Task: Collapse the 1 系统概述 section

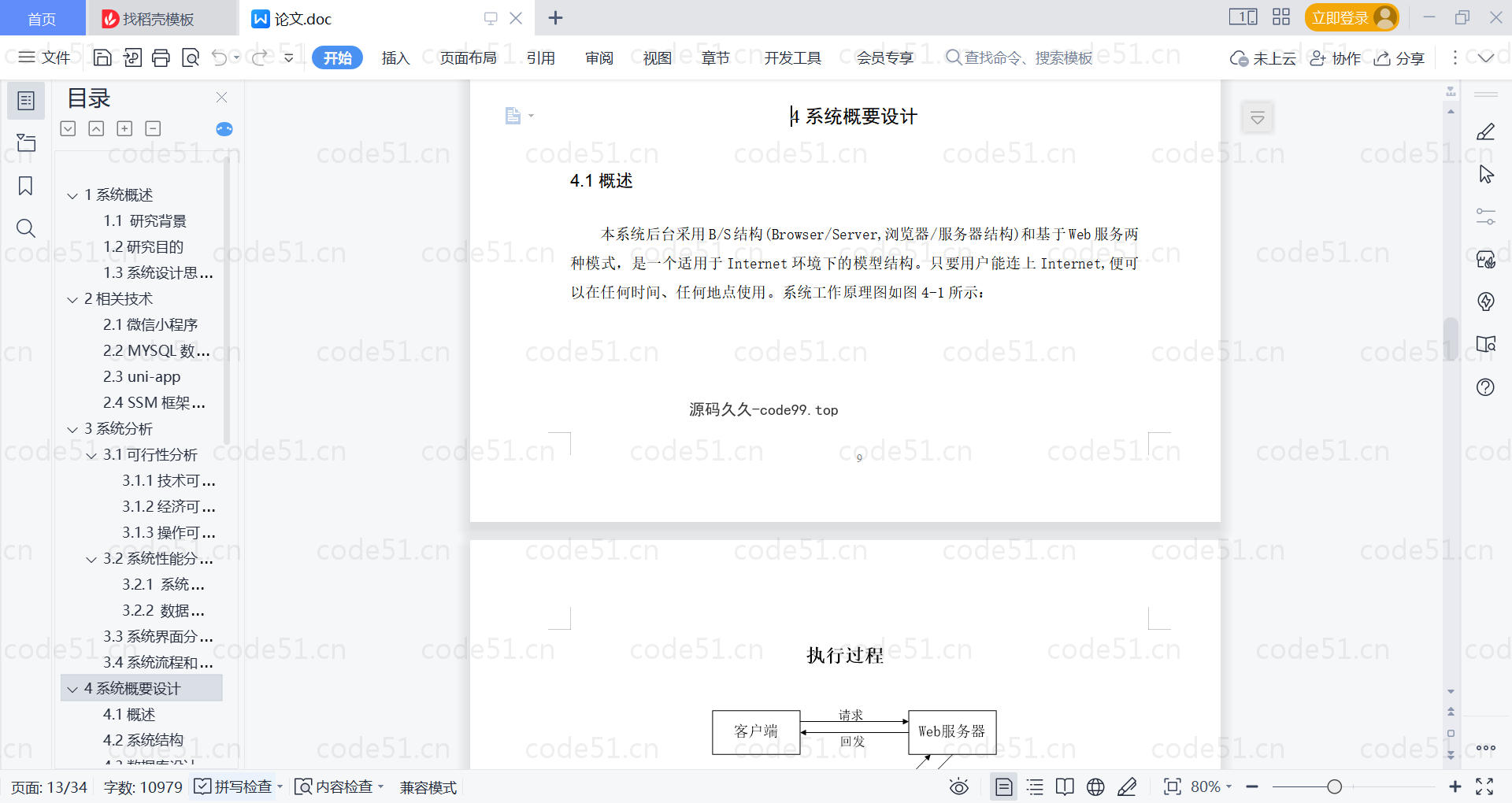Action: click(72, 195)
